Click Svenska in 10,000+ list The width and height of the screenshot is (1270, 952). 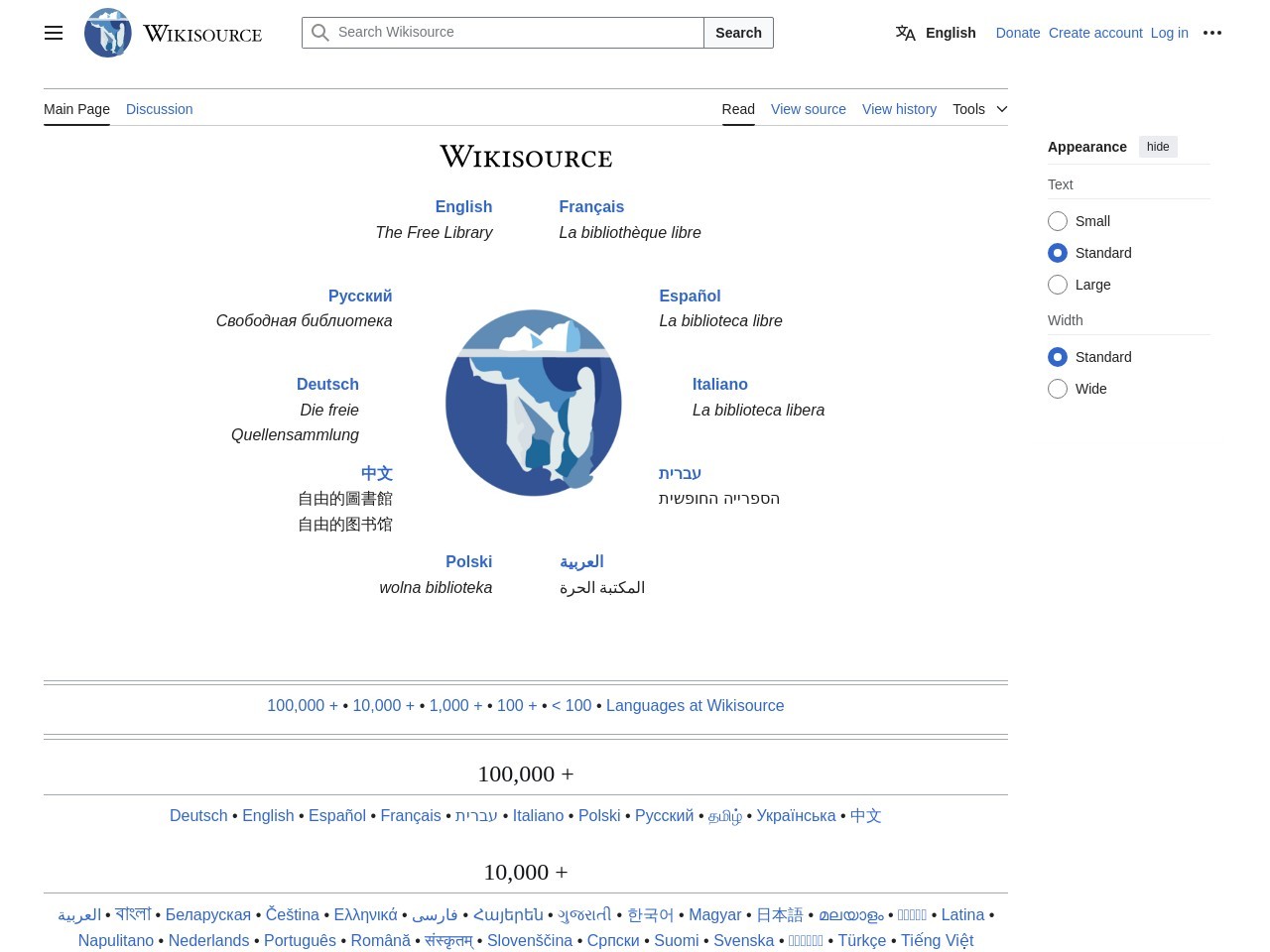pyautogui.click(x=743, y=940)
